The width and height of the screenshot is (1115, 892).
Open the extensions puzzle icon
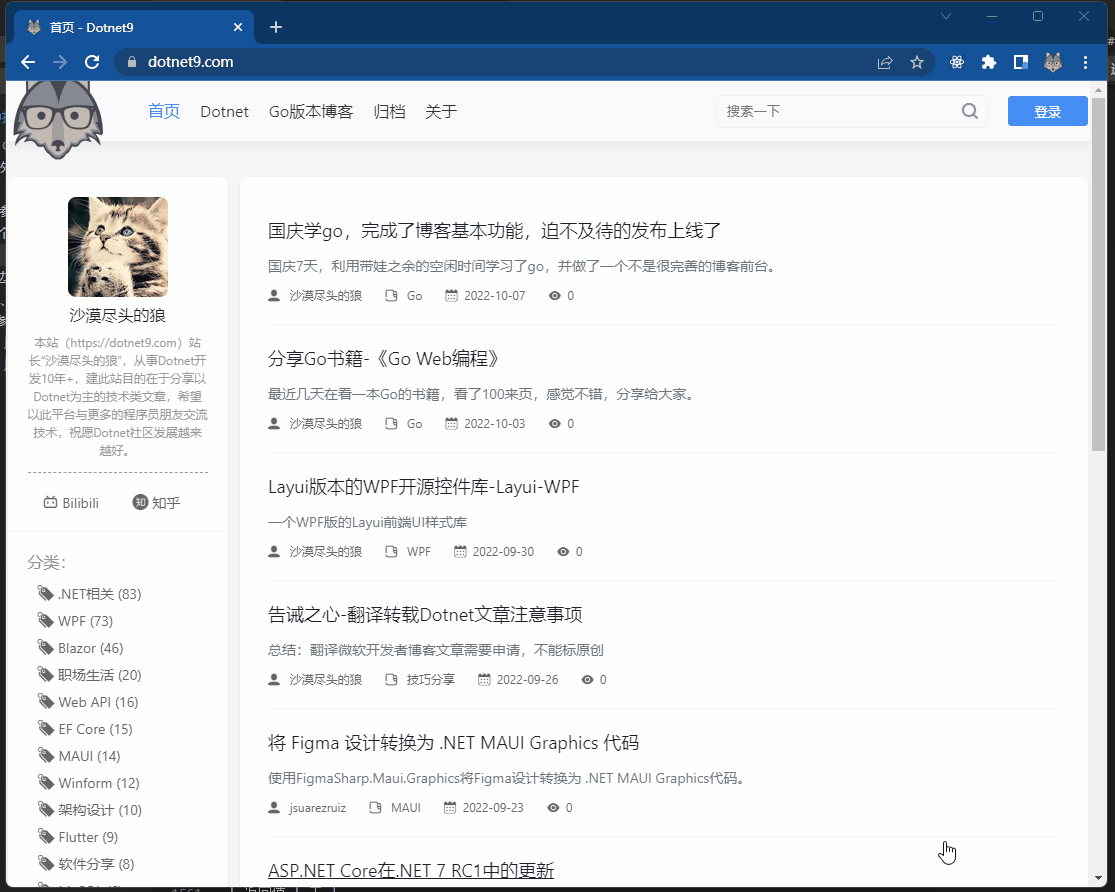[988, 63]
